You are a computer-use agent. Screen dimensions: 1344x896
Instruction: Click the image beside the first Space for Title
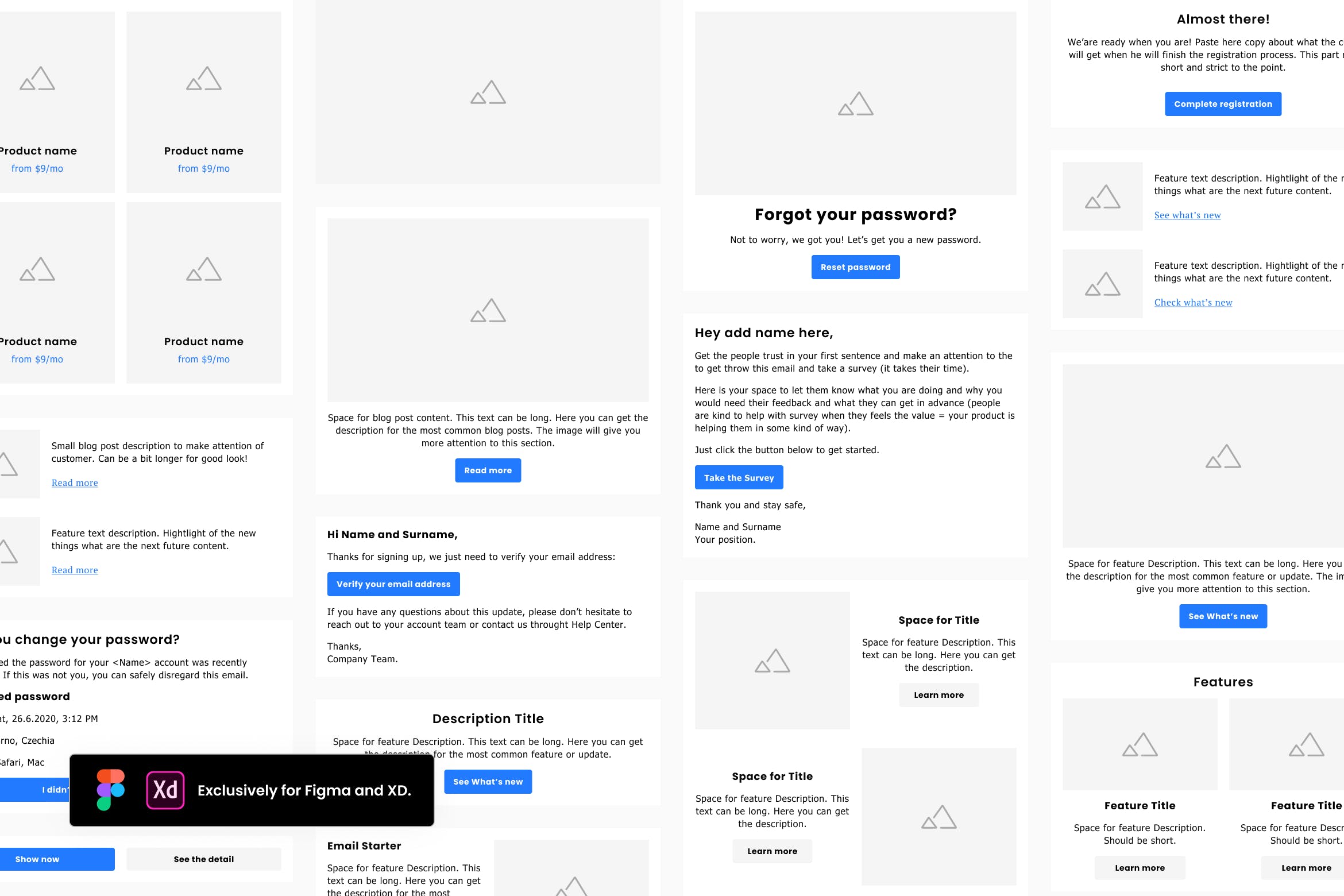pos(772,661)
